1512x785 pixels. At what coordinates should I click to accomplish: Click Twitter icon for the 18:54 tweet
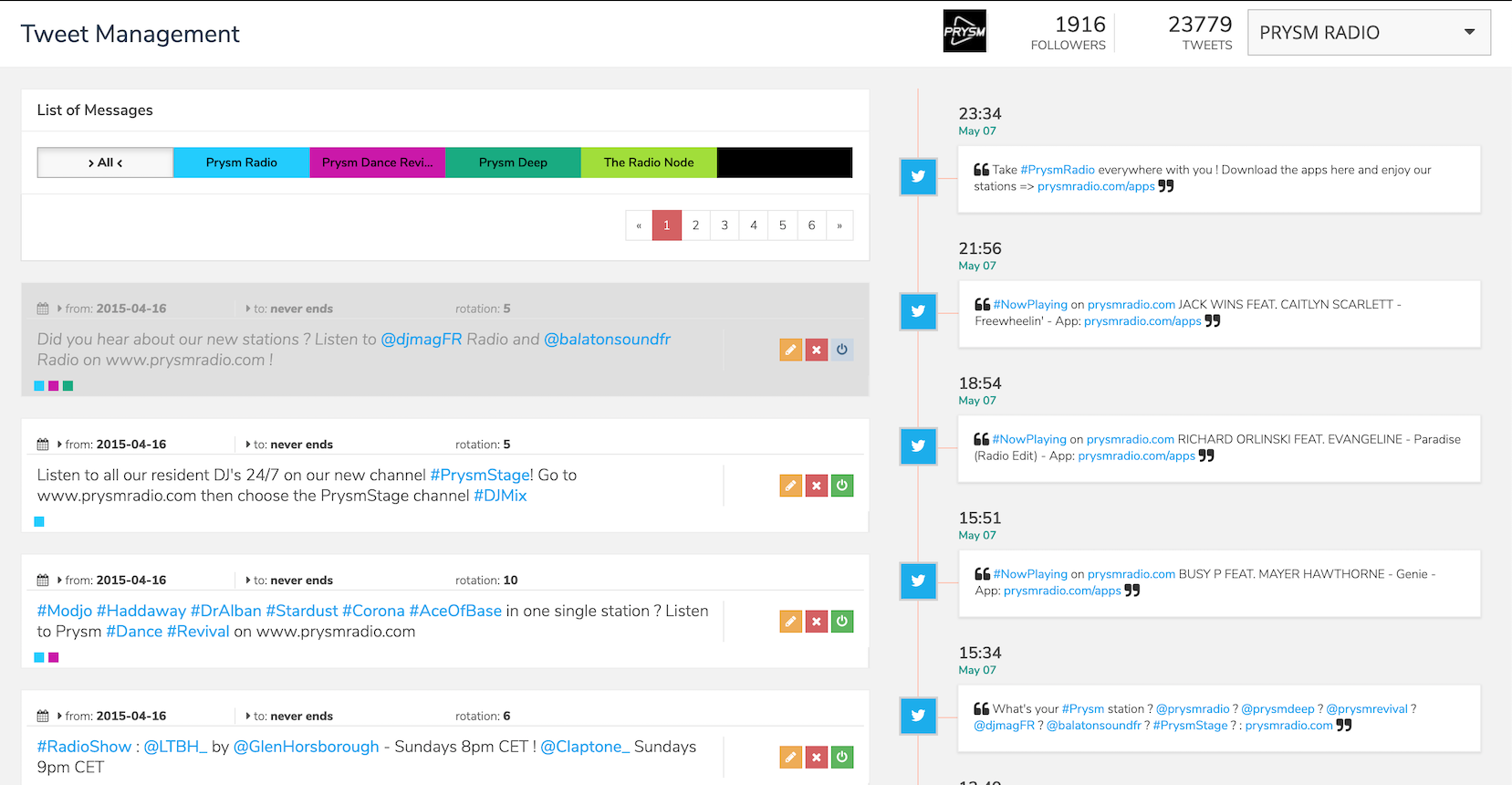(x=918, y=446)
